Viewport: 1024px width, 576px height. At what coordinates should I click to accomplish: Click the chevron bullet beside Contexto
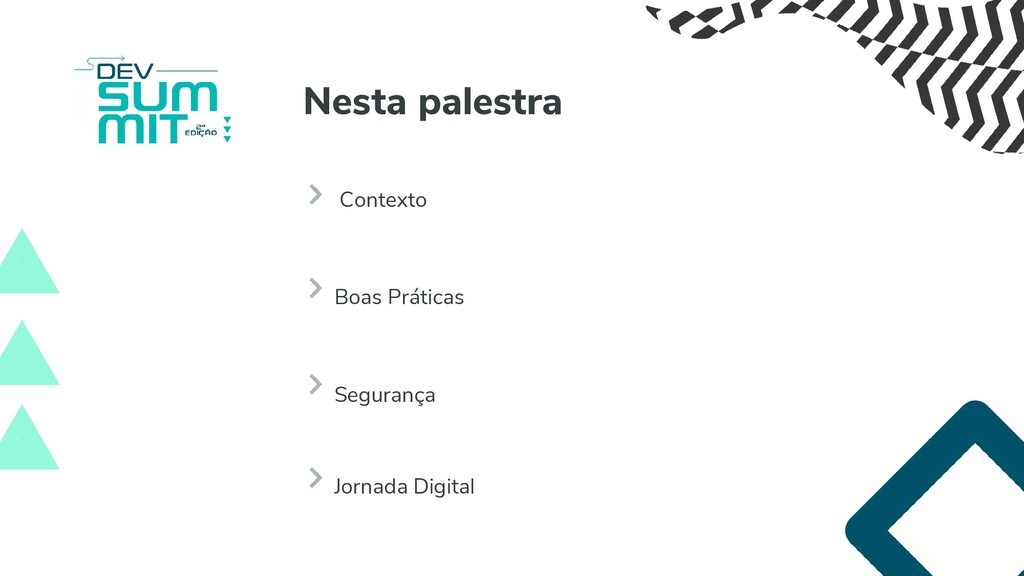coord(315,195)
